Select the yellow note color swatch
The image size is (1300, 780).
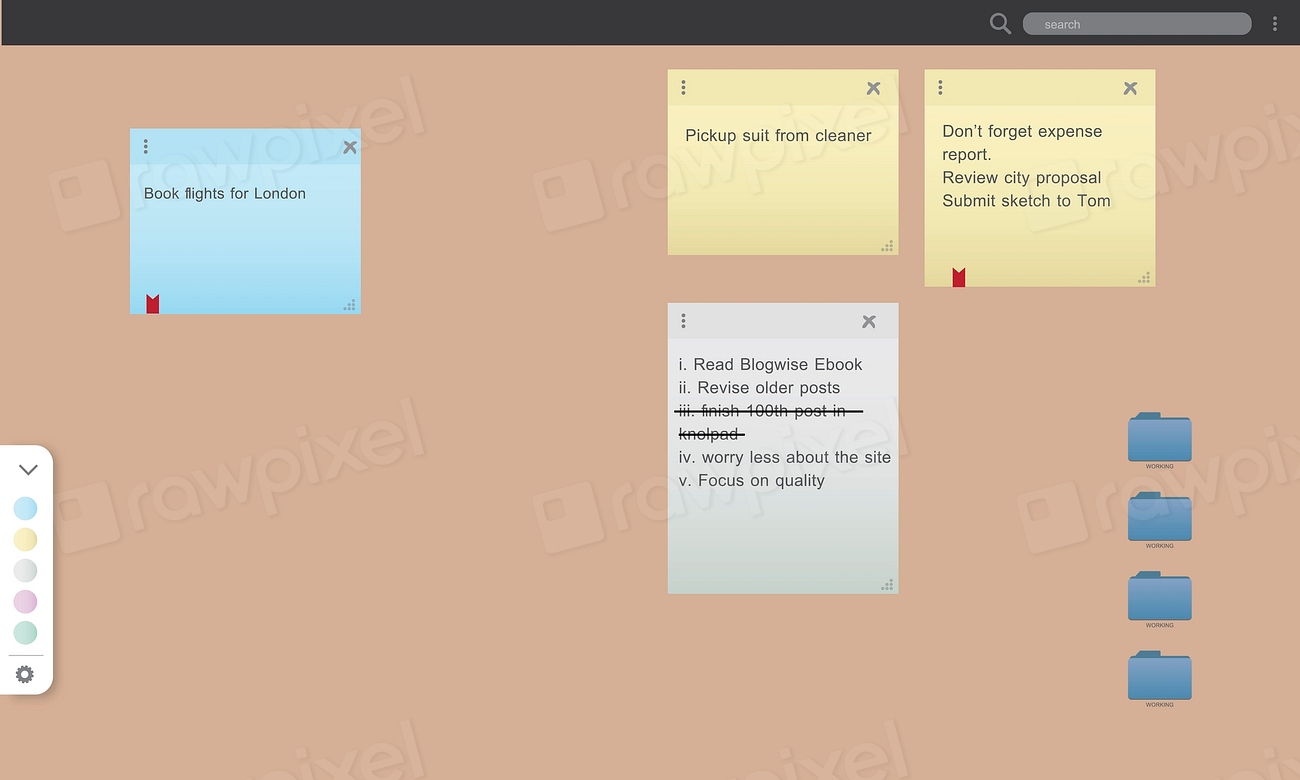point(25,540)
